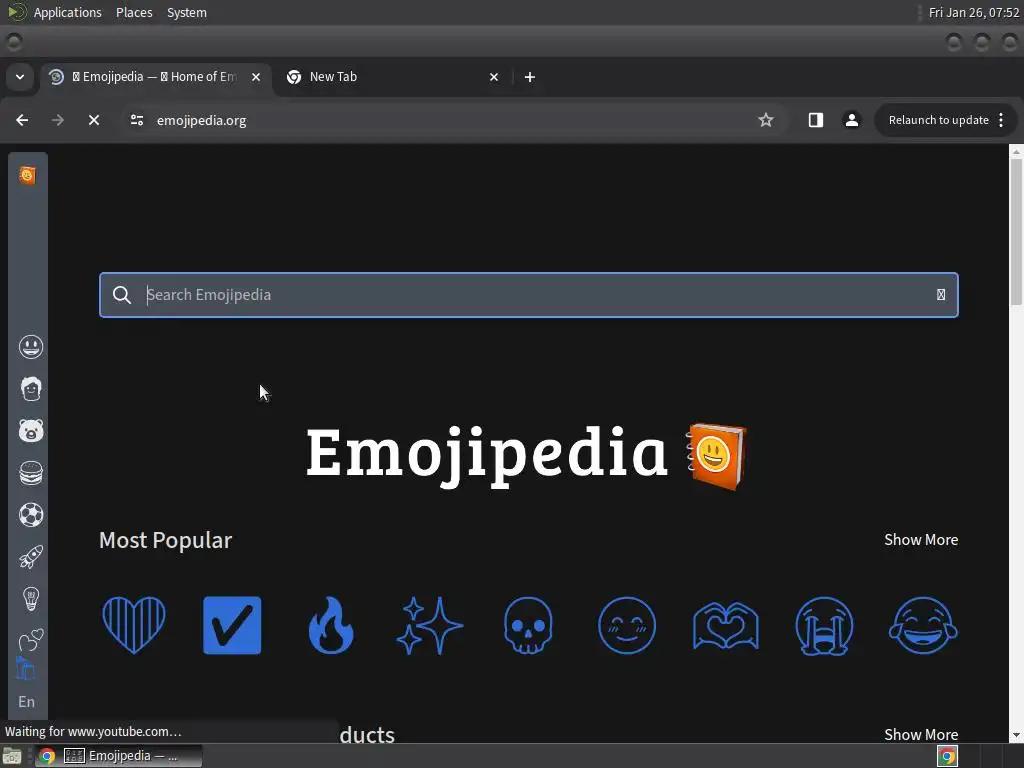This screenshot has width=1024, height=768.
Task: Click the Most Popular heading
Action: [x=165, y=540]
